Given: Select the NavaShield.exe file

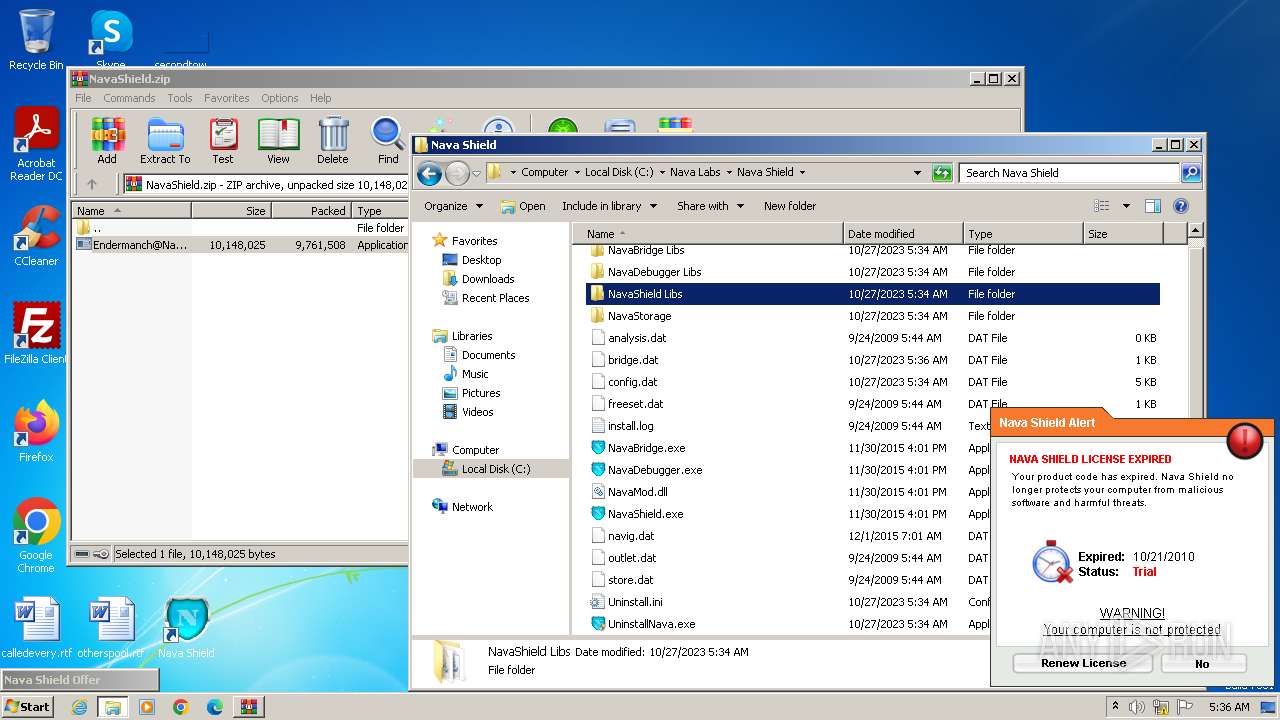Looking at the screenshot, I should [645, 514].
